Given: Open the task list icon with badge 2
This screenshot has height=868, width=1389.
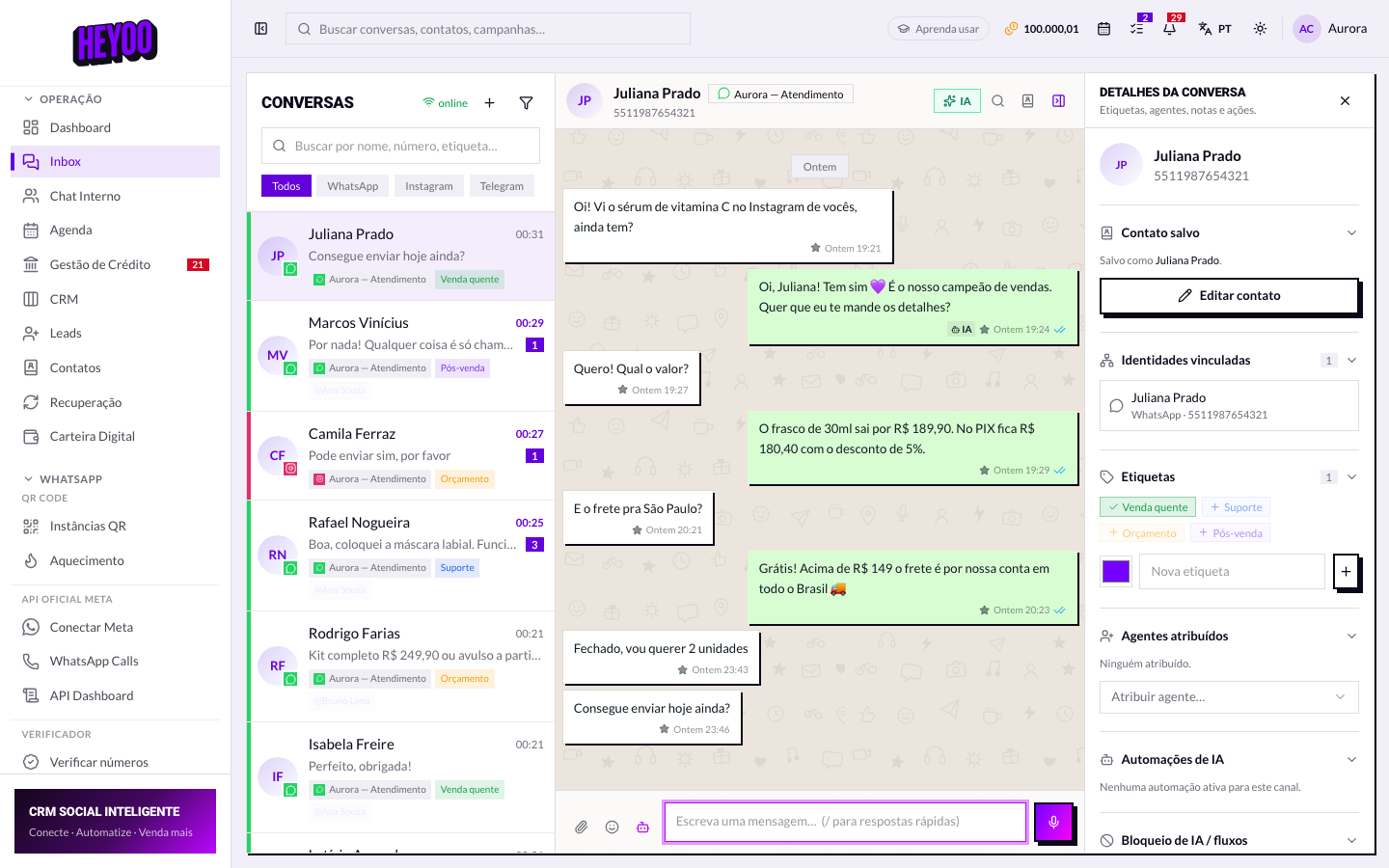Looking at the screenshot, I should pos(1137,29).
